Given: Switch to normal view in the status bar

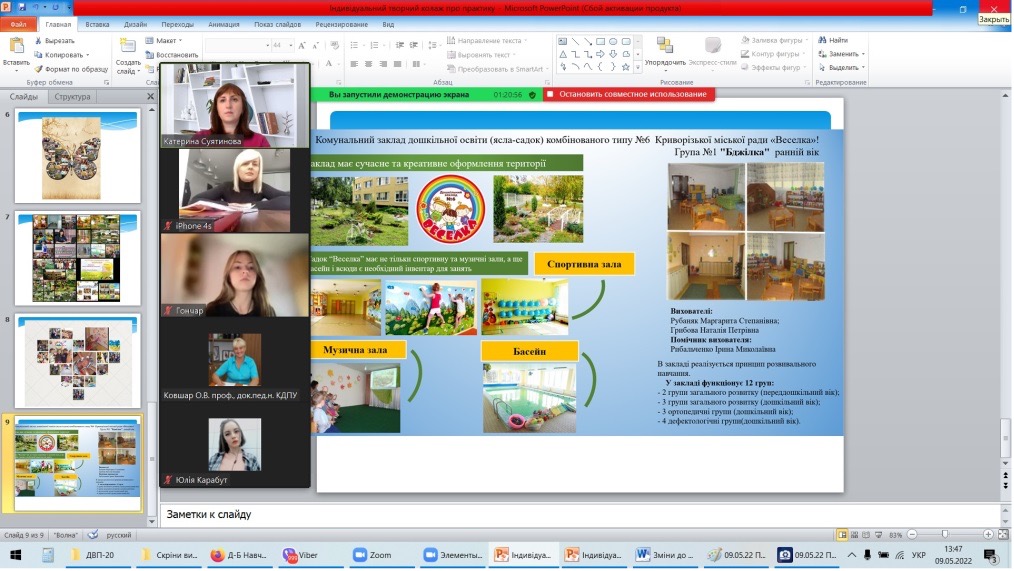Looking at the screenshot, I should point(842,535).
